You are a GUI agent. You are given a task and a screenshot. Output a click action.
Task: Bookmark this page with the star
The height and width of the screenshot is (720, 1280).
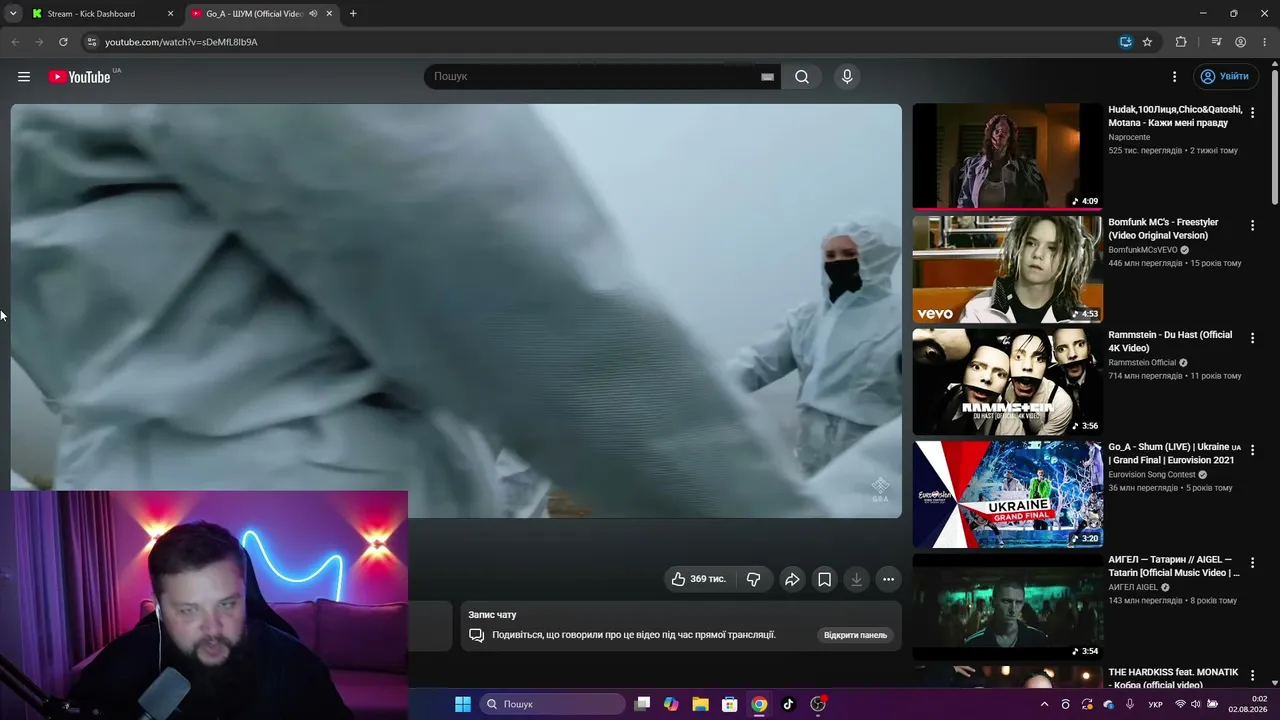pyautogui.click(x=1147, y=42)
